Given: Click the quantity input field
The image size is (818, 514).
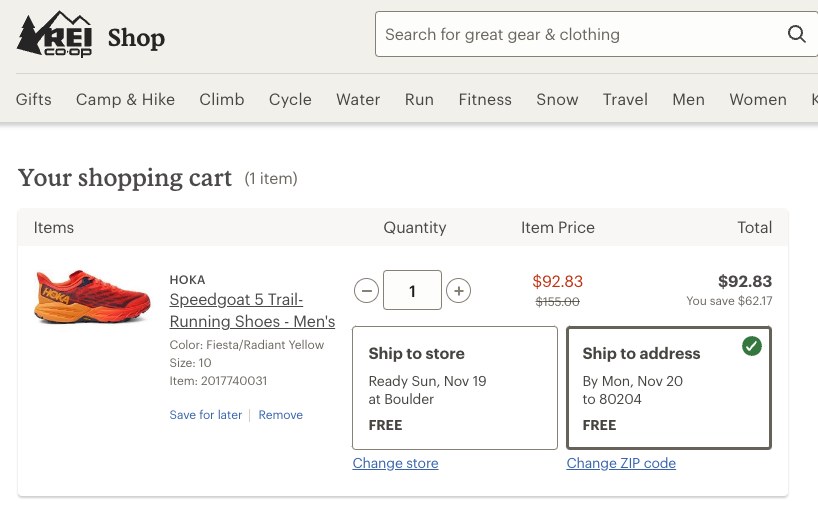Looking at the screenshot, I should pyautogui.click(x=412, y=290).
